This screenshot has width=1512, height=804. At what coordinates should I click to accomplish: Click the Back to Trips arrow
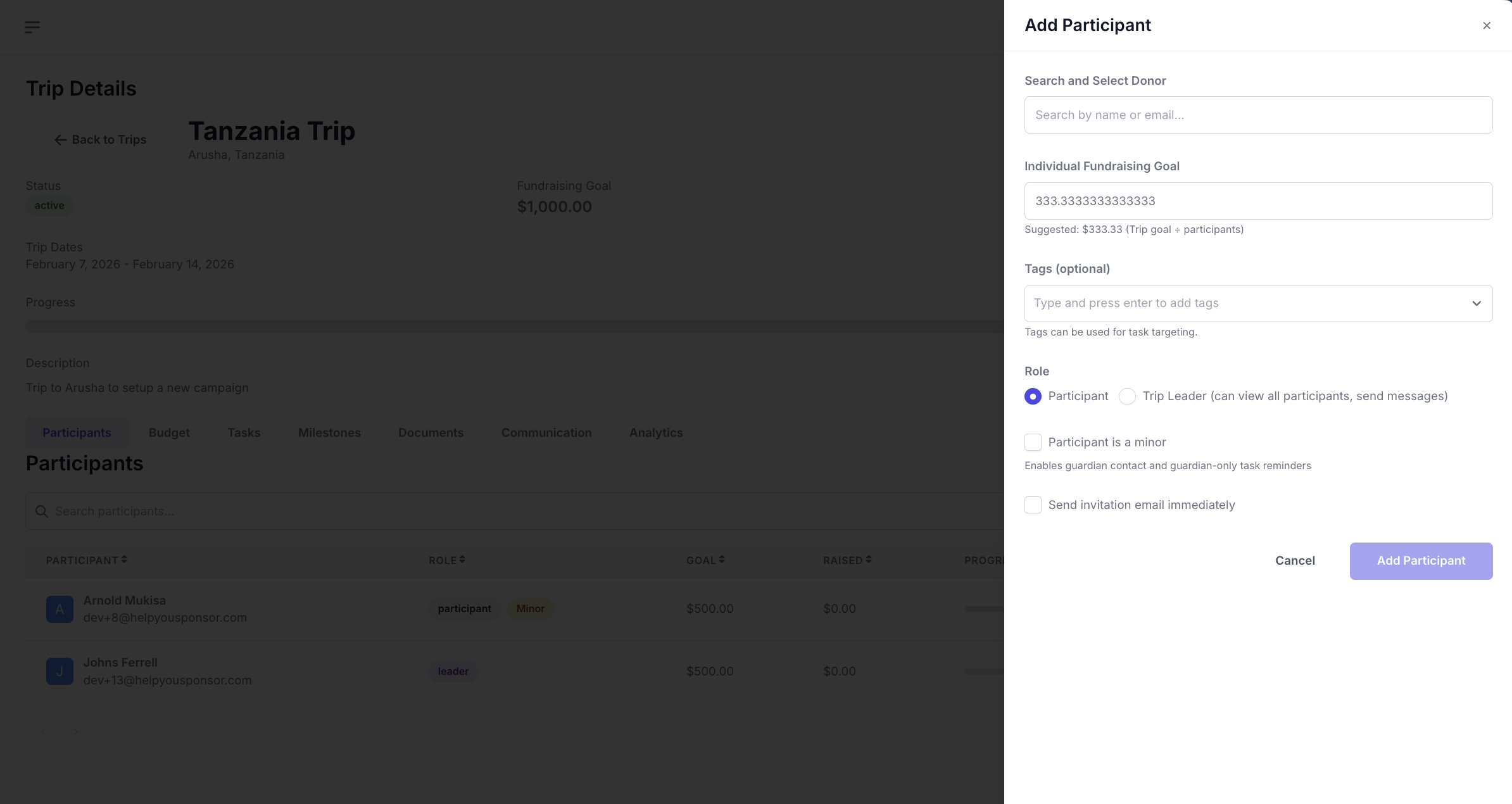(61, 140)
